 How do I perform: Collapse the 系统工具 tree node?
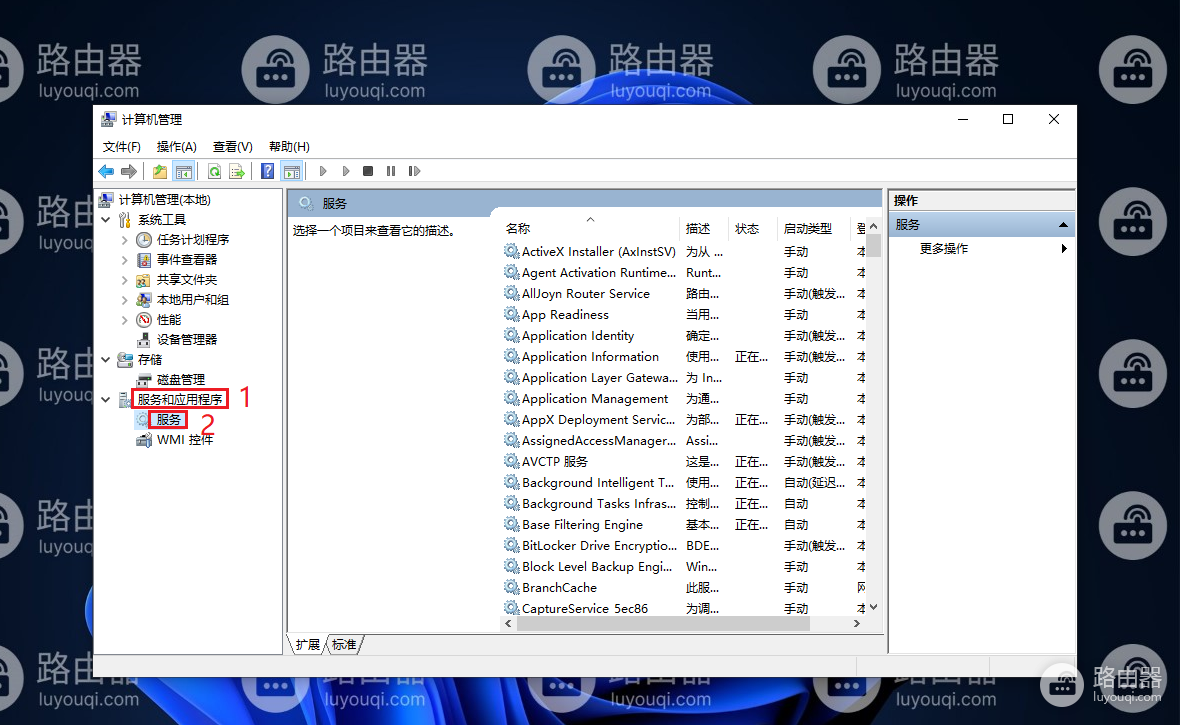click(x=106, y=220)
